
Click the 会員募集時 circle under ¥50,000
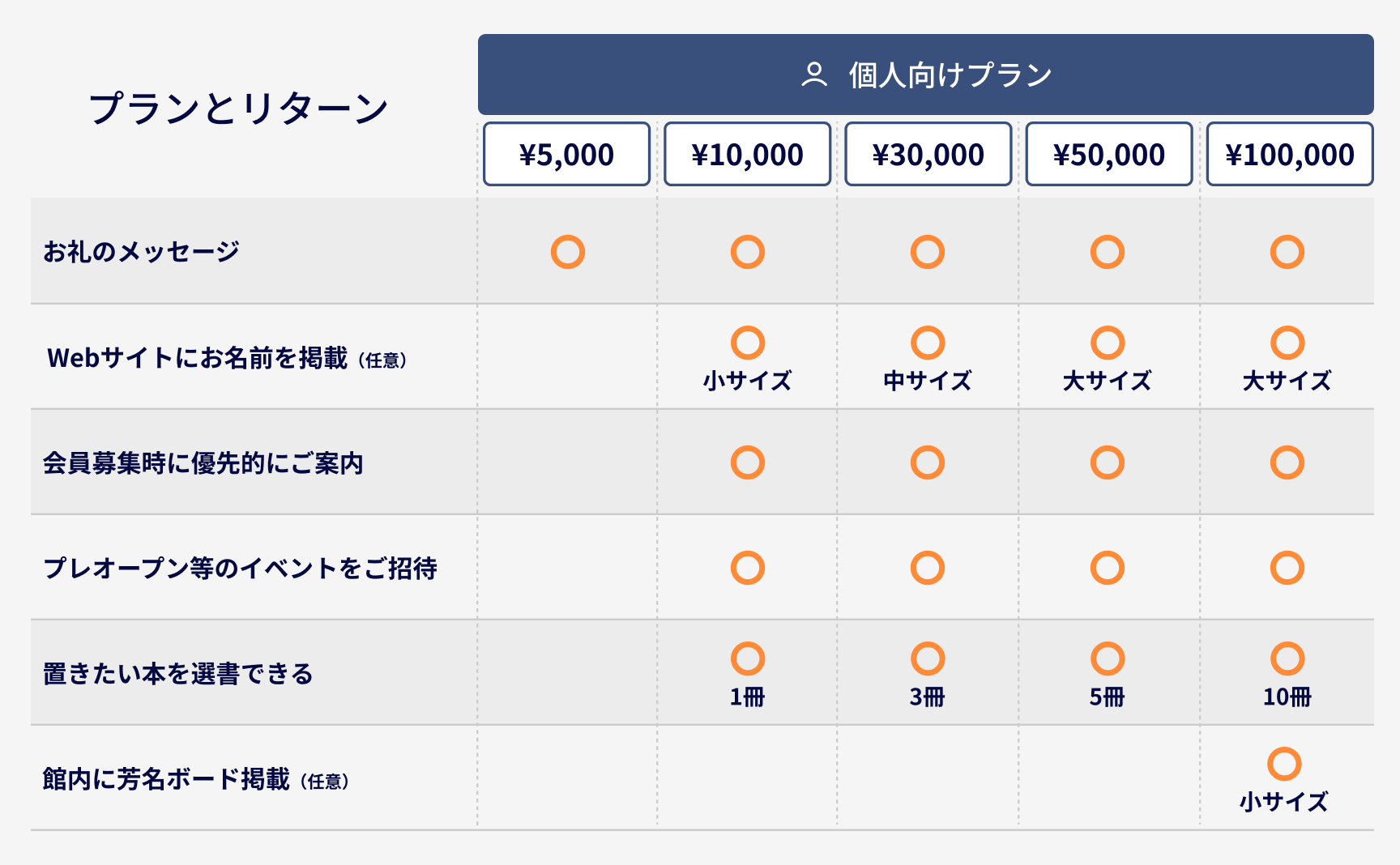click(x=1107, y=462)
